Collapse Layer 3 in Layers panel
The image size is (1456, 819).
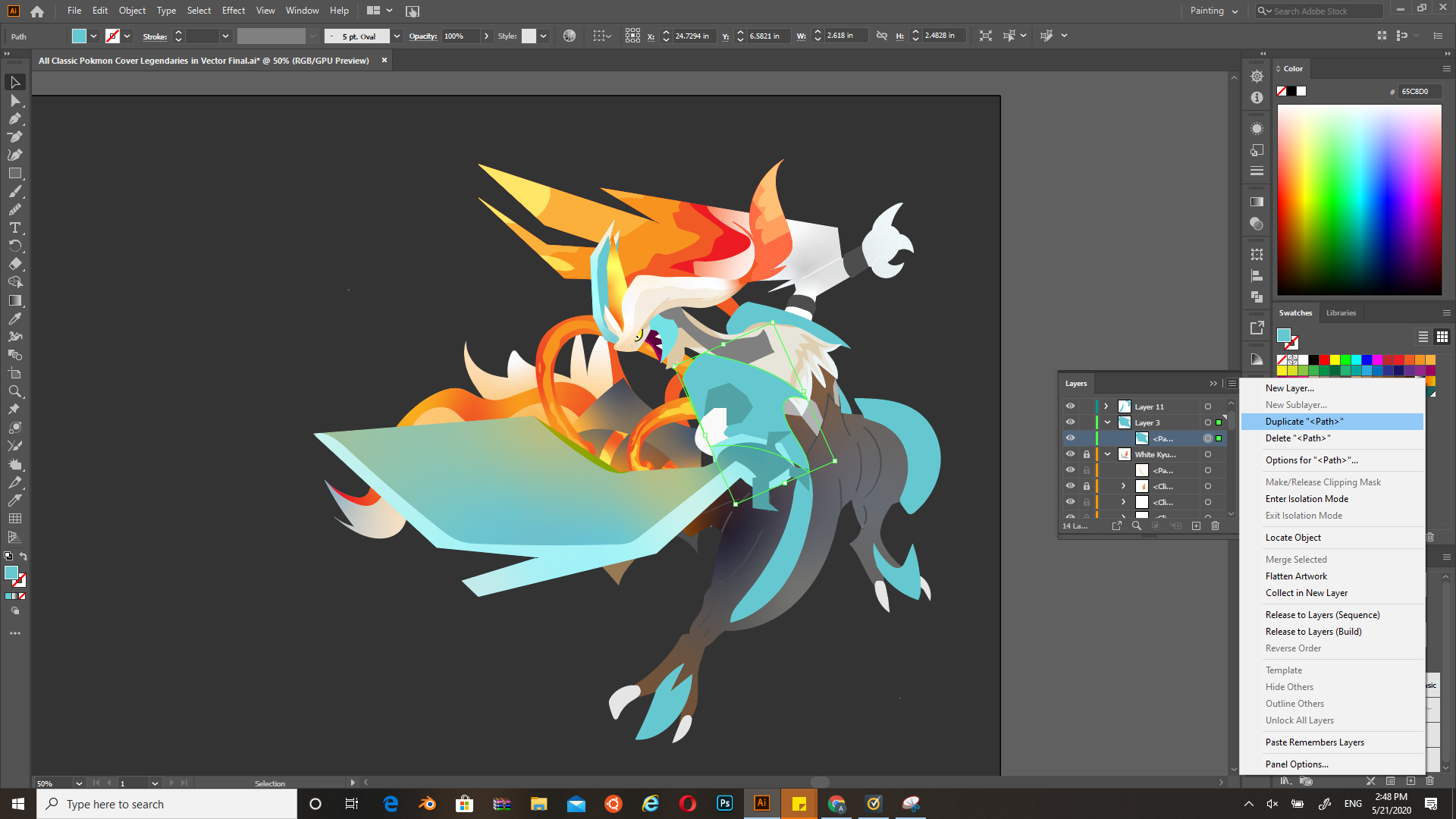1107,422
